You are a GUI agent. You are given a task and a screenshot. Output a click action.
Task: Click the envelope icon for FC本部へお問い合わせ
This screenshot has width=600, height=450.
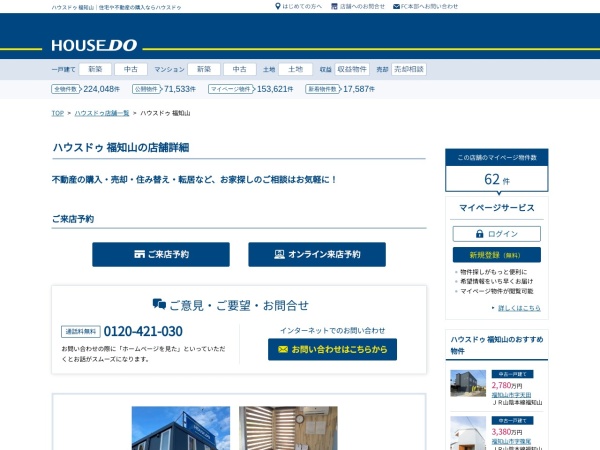click(x=396, y=7)
